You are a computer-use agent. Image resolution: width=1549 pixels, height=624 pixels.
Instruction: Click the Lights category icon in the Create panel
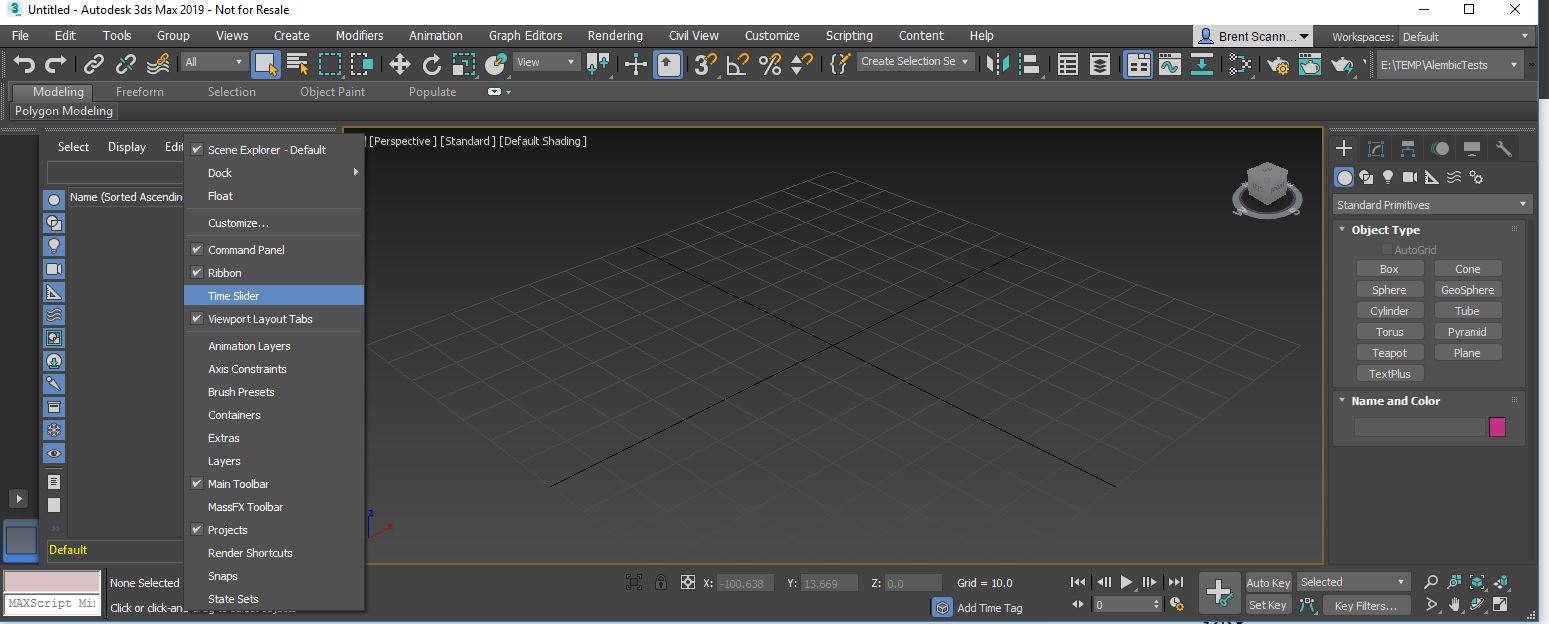coord(1388,178)
